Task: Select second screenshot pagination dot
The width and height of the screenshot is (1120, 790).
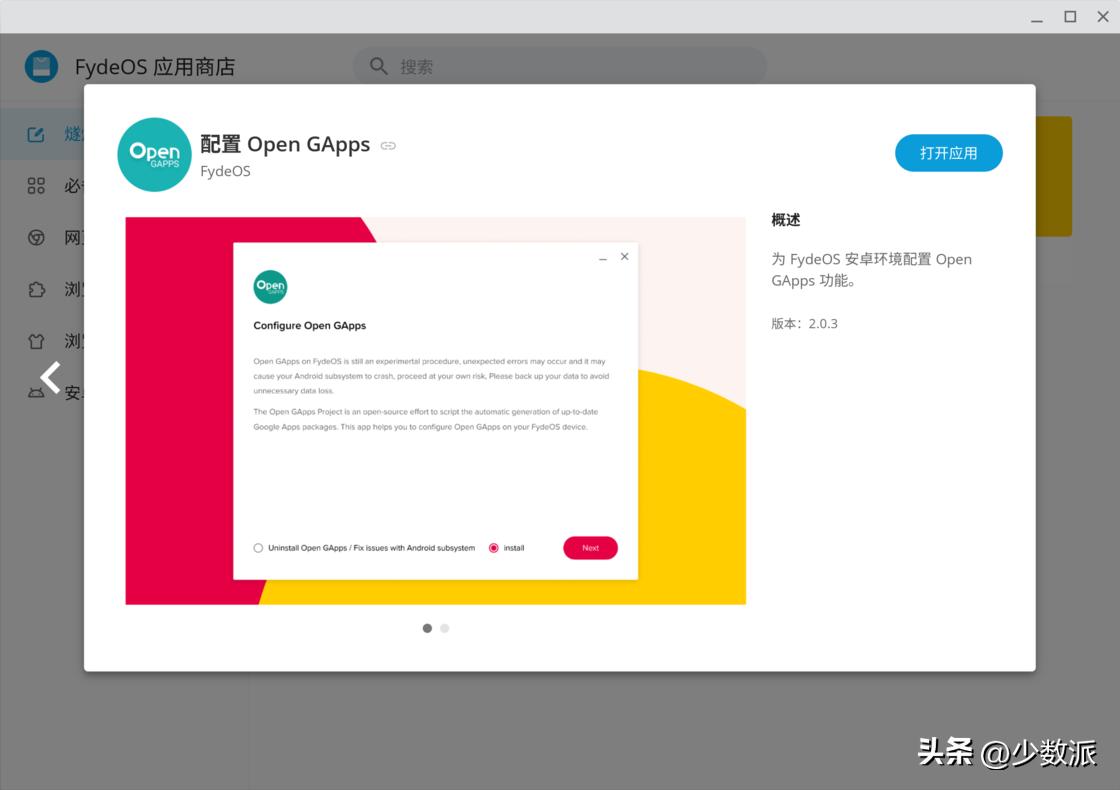Action: pos(444,629)
